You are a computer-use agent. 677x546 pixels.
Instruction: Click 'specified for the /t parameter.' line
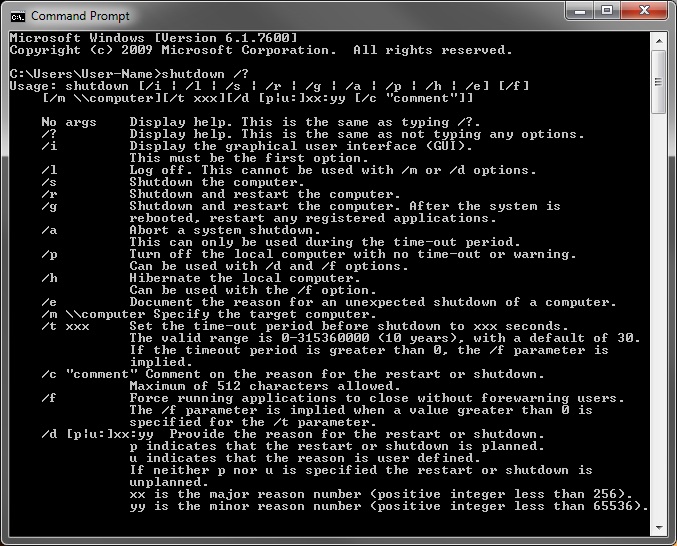[x=253, y=422]
